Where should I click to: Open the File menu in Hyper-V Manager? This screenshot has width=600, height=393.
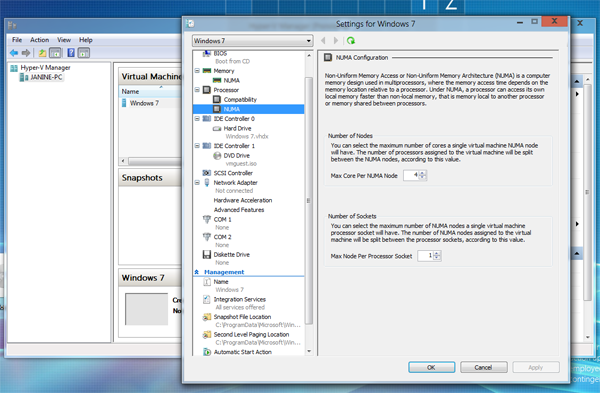coord(17,40)
